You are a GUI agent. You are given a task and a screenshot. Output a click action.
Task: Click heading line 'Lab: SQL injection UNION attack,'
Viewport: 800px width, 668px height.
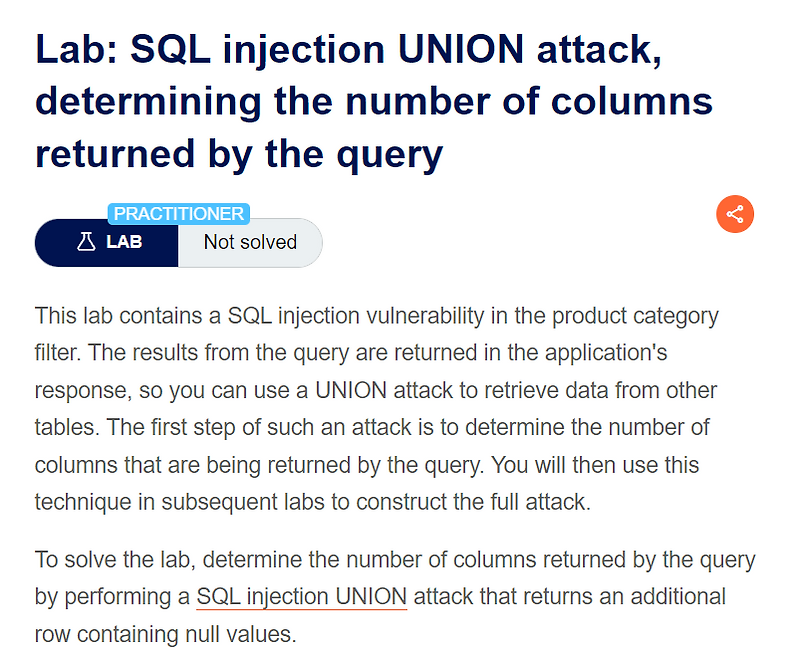(x=348, y=50)
